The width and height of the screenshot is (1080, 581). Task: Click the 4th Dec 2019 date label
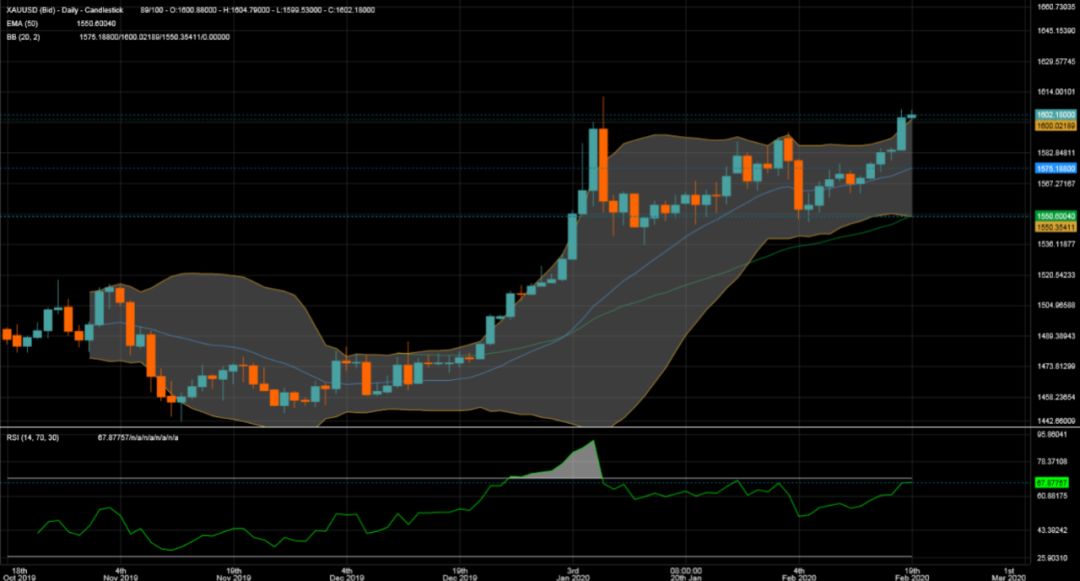tap(346, 574)
